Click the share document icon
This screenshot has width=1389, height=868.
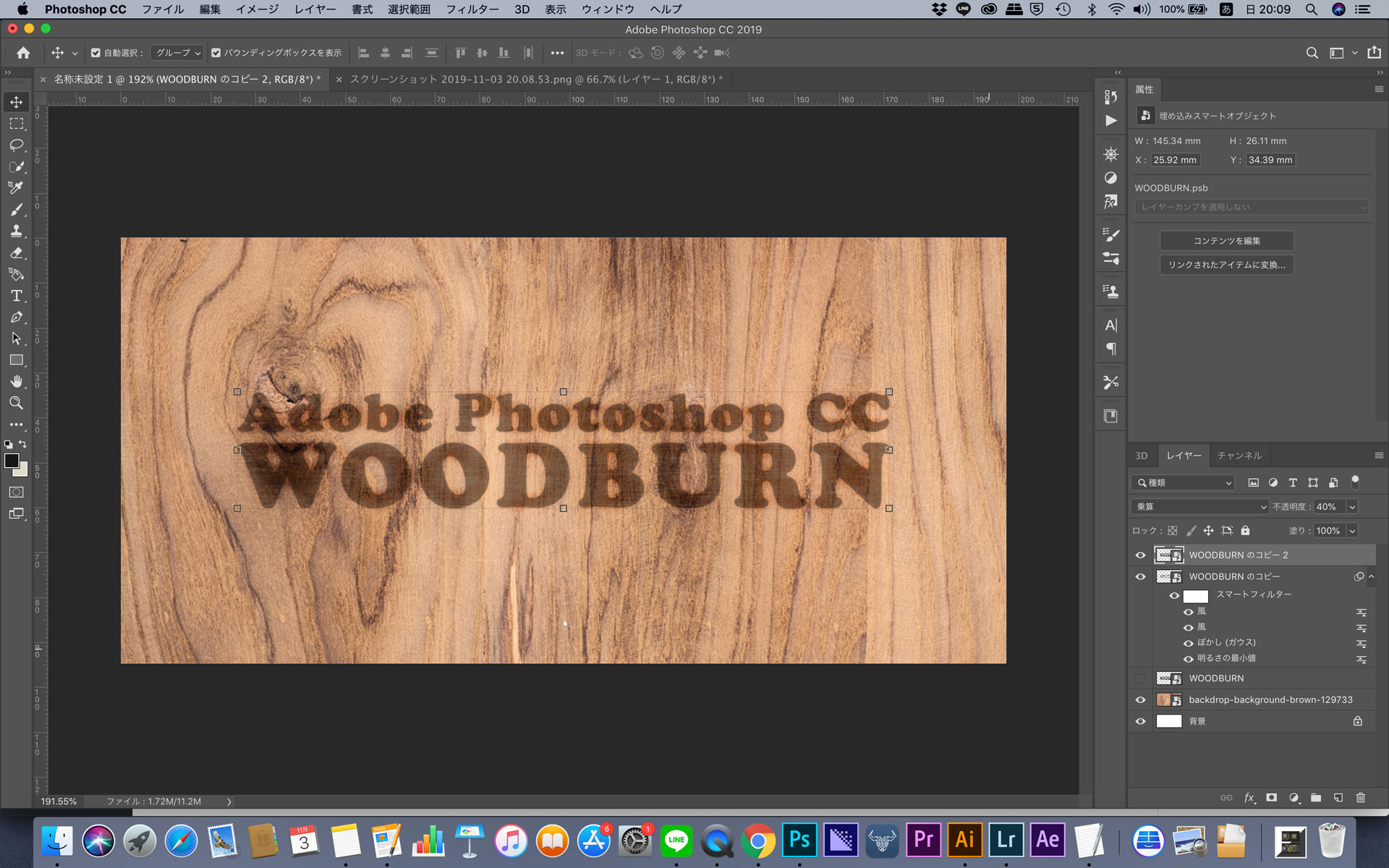pos(1374,52)
